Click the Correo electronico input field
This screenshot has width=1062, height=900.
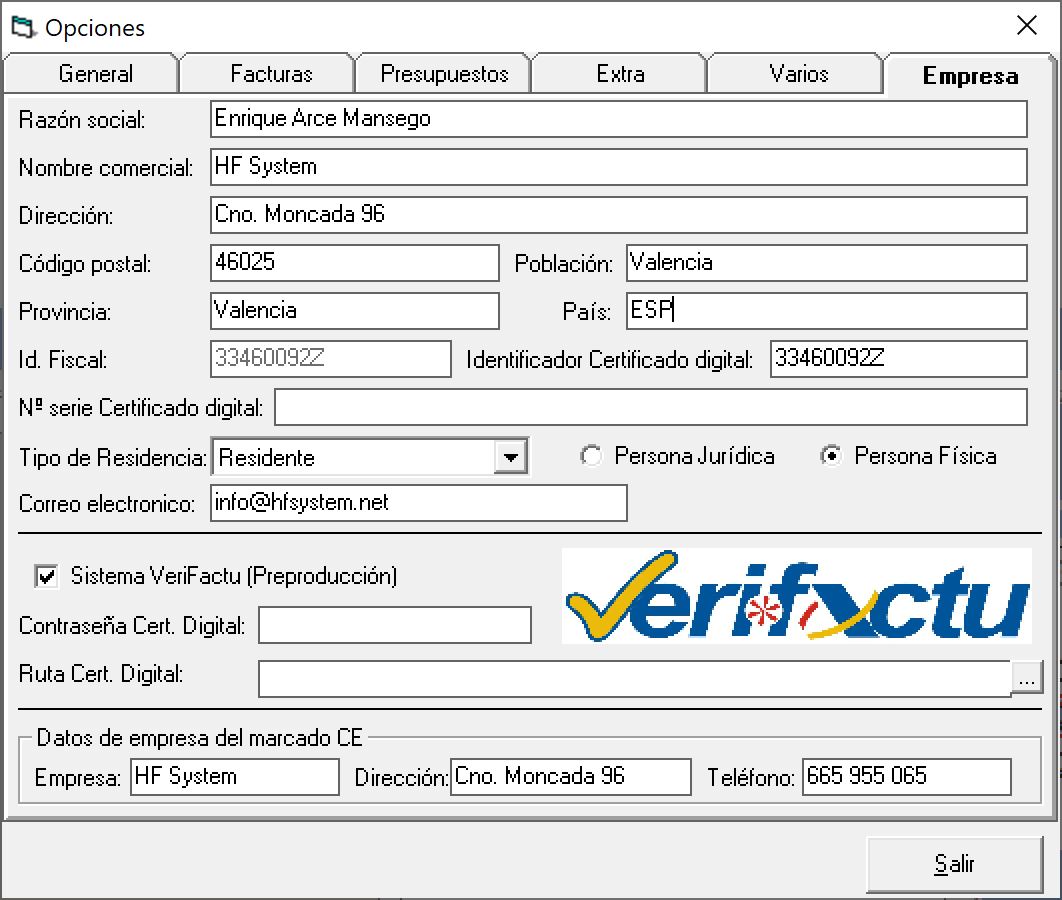tap(418, 503)
